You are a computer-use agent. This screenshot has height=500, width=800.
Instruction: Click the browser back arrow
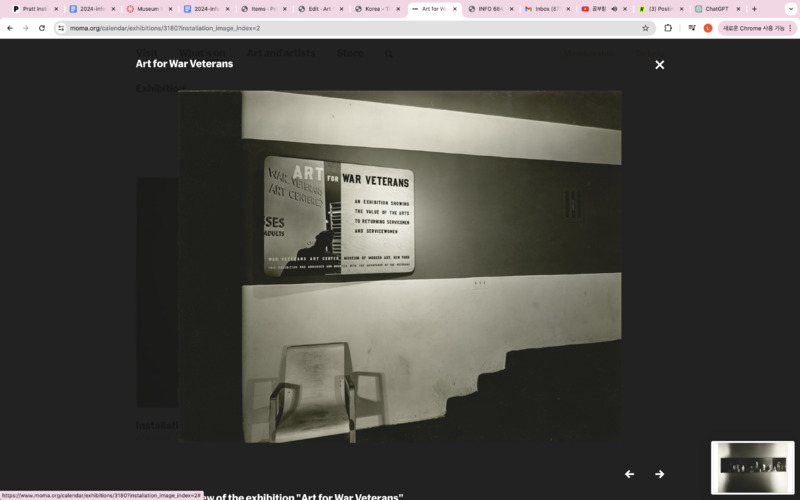click(x=10, y=28)
